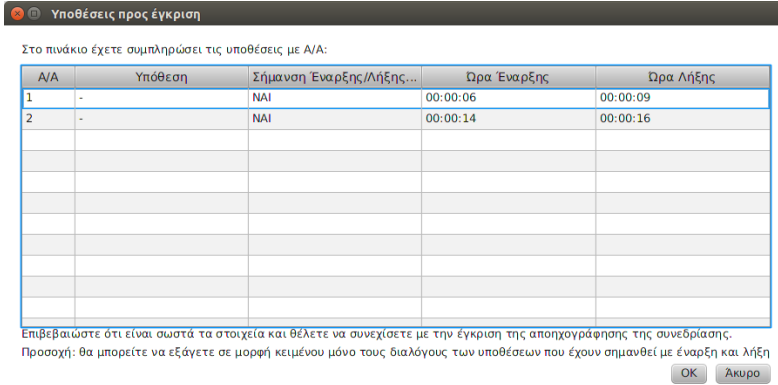Sort by the A/A column header
Image resolution: width=778 pixels, height=385 pixels.
(49, 77)
